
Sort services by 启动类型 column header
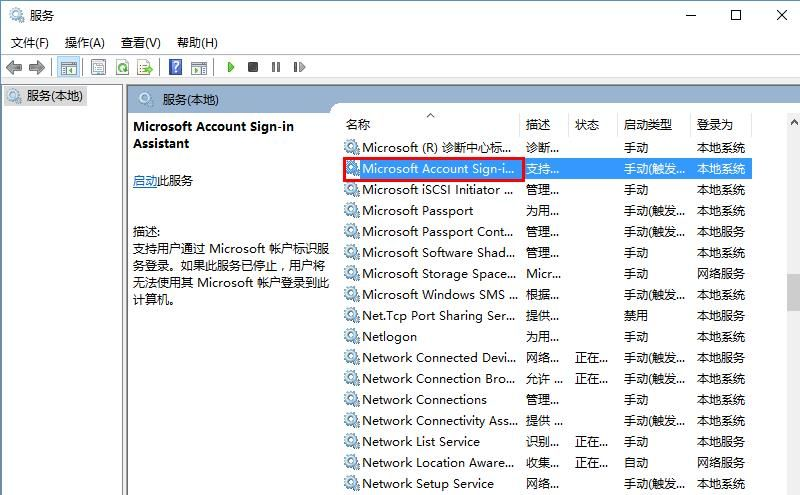(648, 125)
